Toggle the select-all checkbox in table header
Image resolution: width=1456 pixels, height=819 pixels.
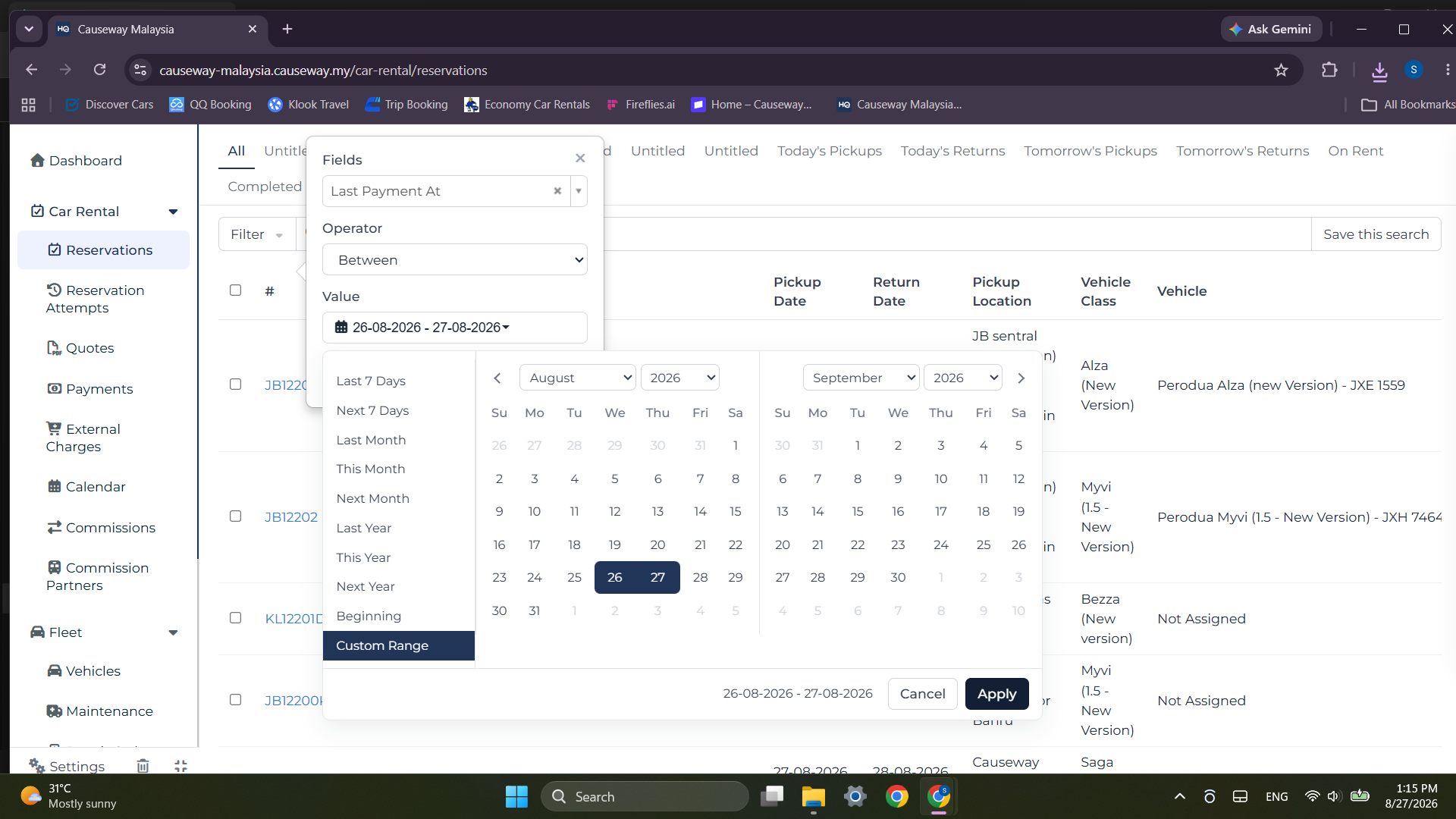236,290
